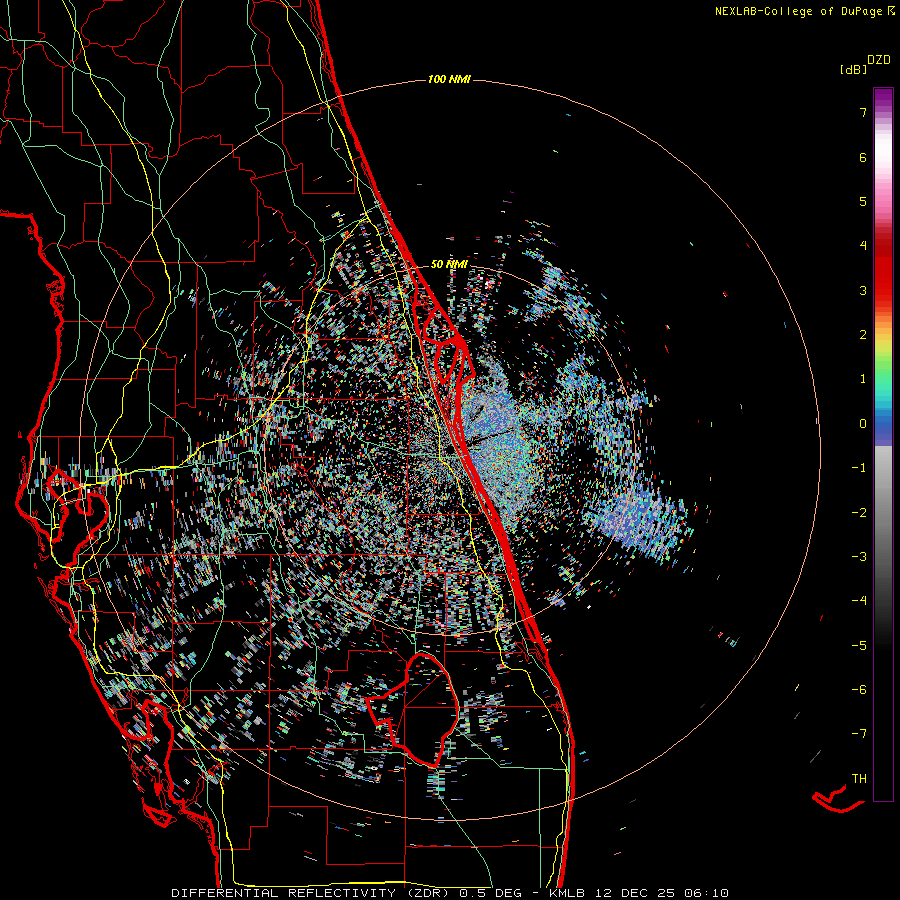Click the -3 label on the color scale
Image resolution: width=900 pixels, height=900 pixels.
tap(859, 557)
